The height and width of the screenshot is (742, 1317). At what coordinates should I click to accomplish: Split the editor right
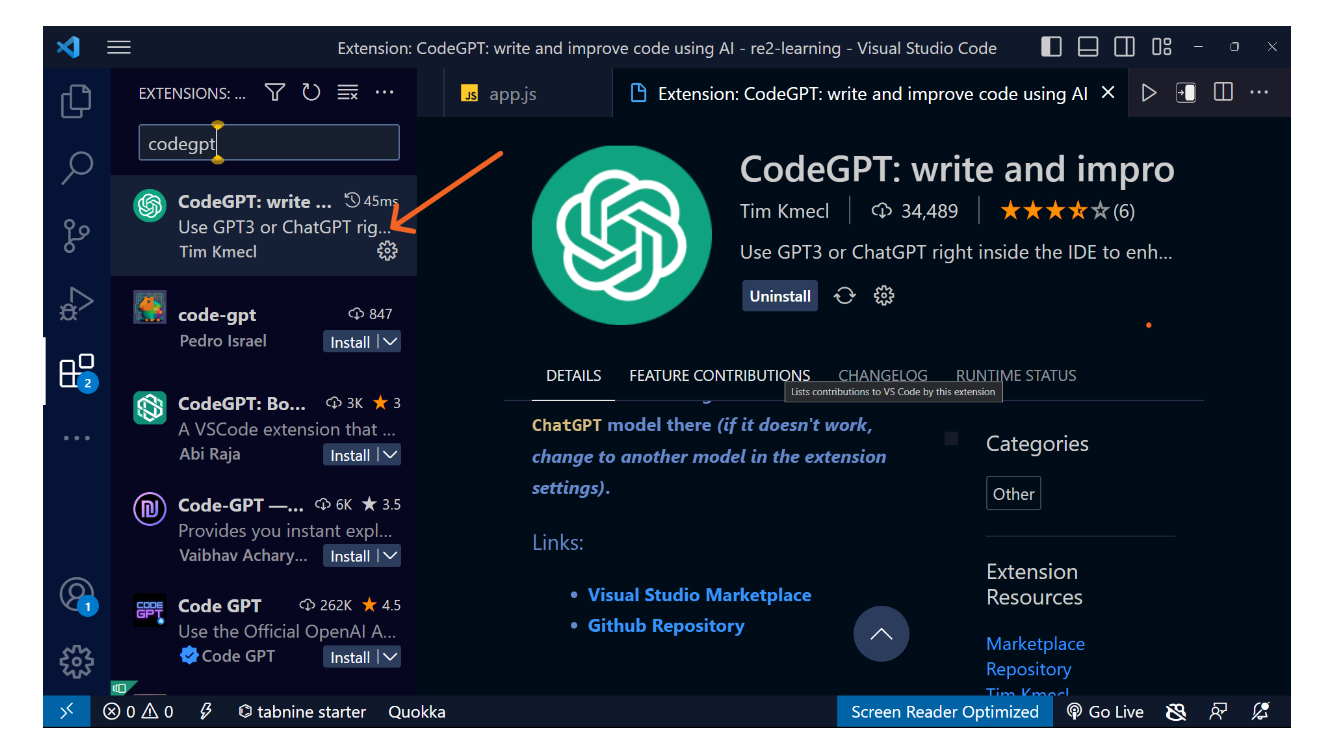point(1223,92)
